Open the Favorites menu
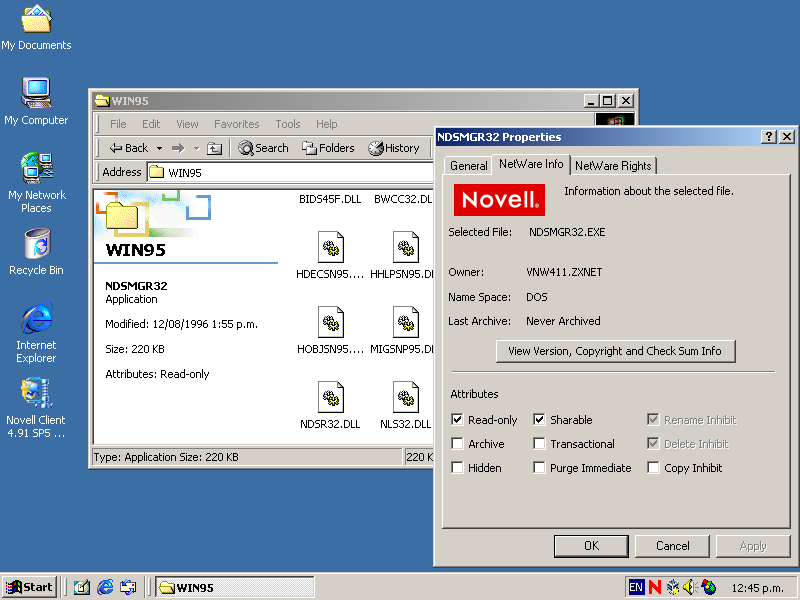 [x=237, y=124]
